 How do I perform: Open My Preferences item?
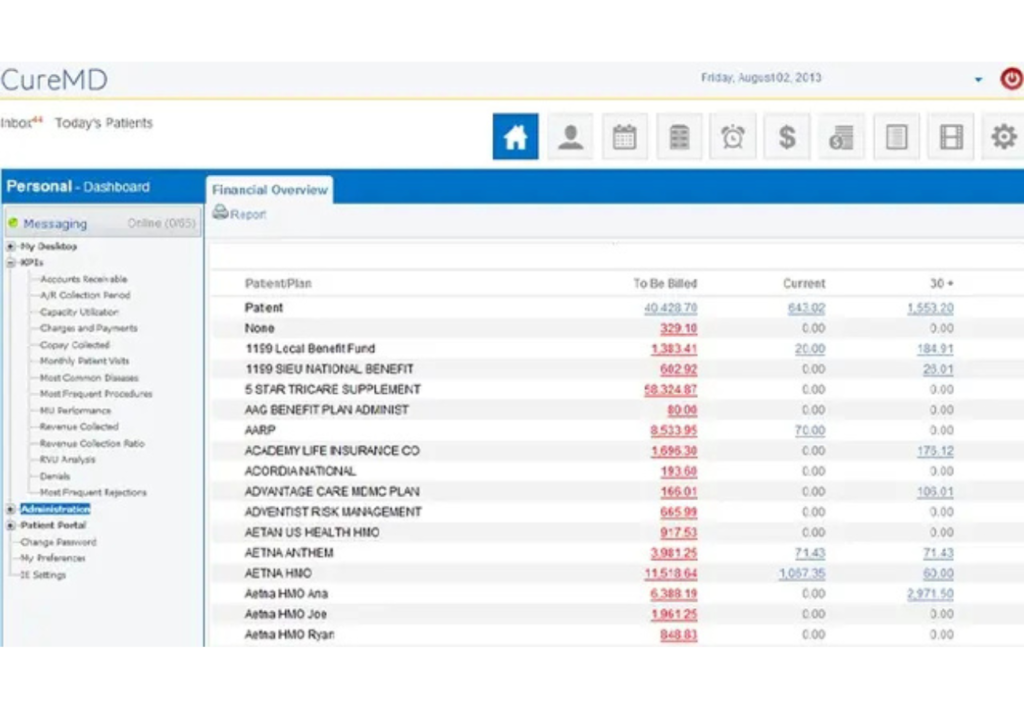(x=53, y=558)
